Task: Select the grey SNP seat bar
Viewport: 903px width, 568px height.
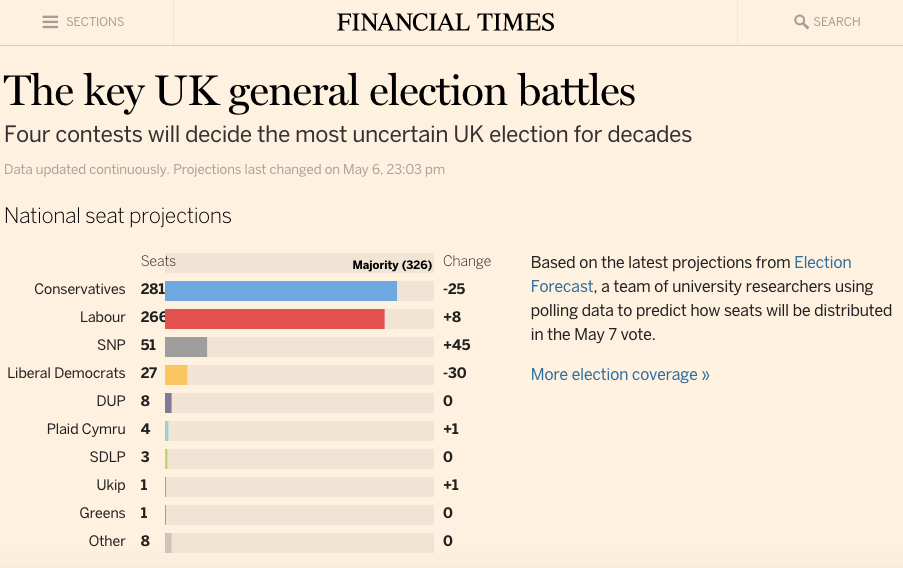Action: (186, 346)
